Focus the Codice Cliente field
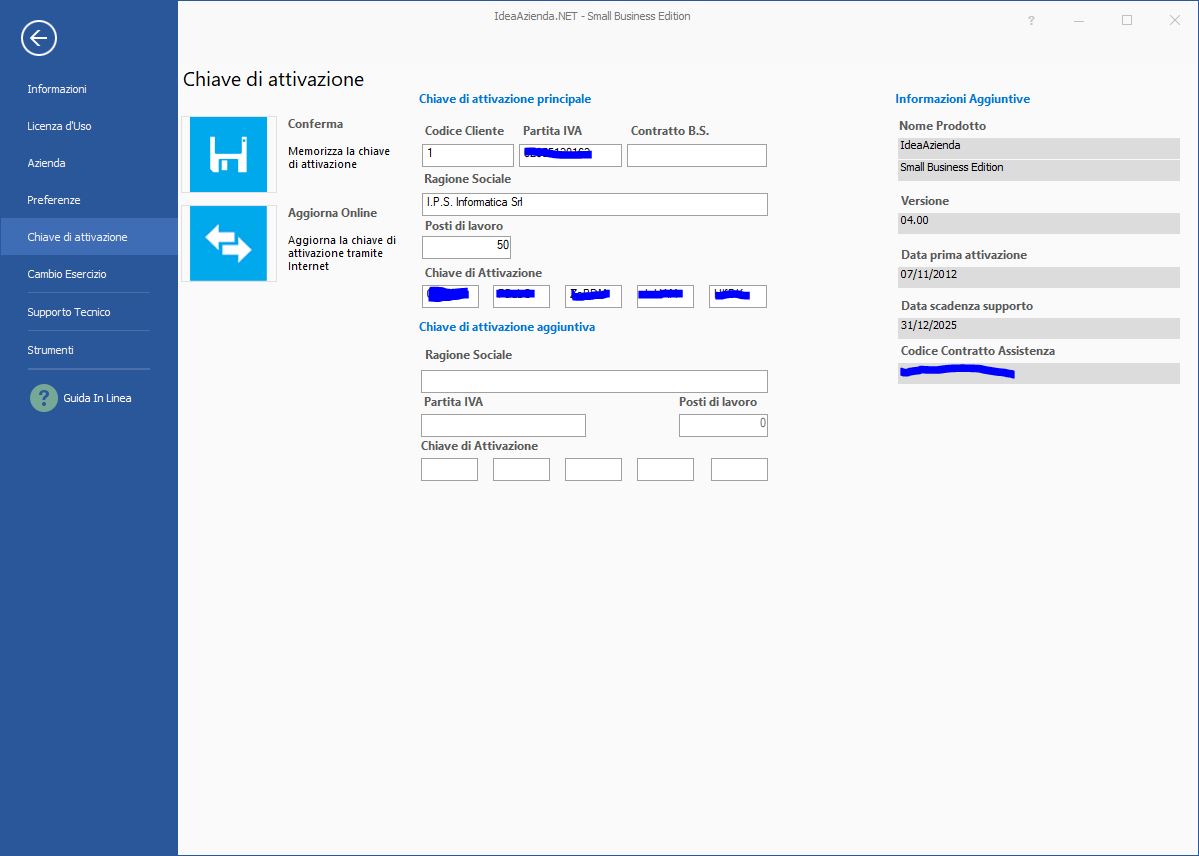This screenshot has width=1199, height=856. [x=468, y=155]
